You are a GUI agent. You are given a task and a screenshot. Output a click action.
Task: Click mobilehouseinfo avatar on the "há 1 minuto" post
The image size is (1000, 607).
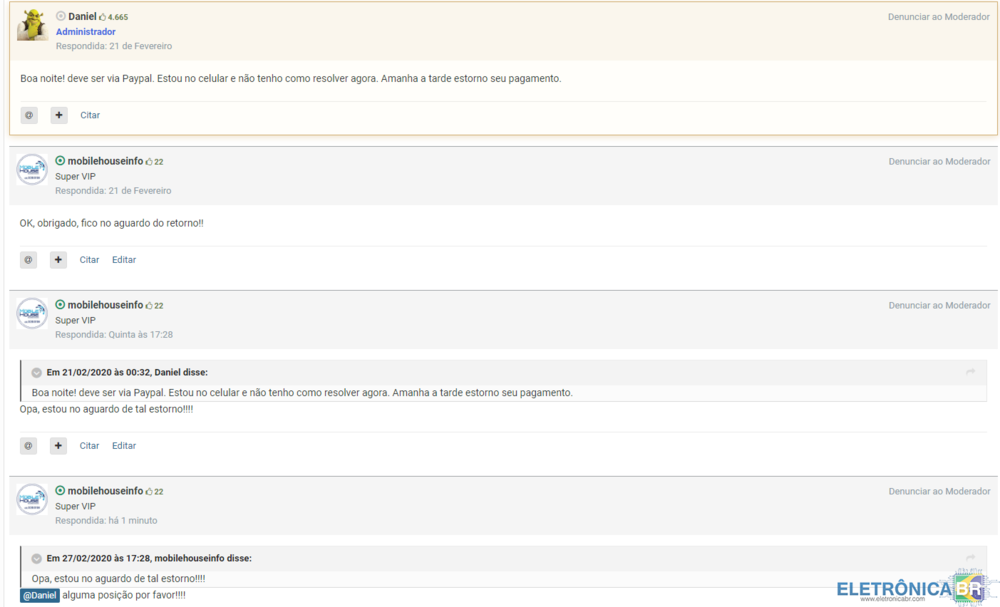tap(32, 499)
